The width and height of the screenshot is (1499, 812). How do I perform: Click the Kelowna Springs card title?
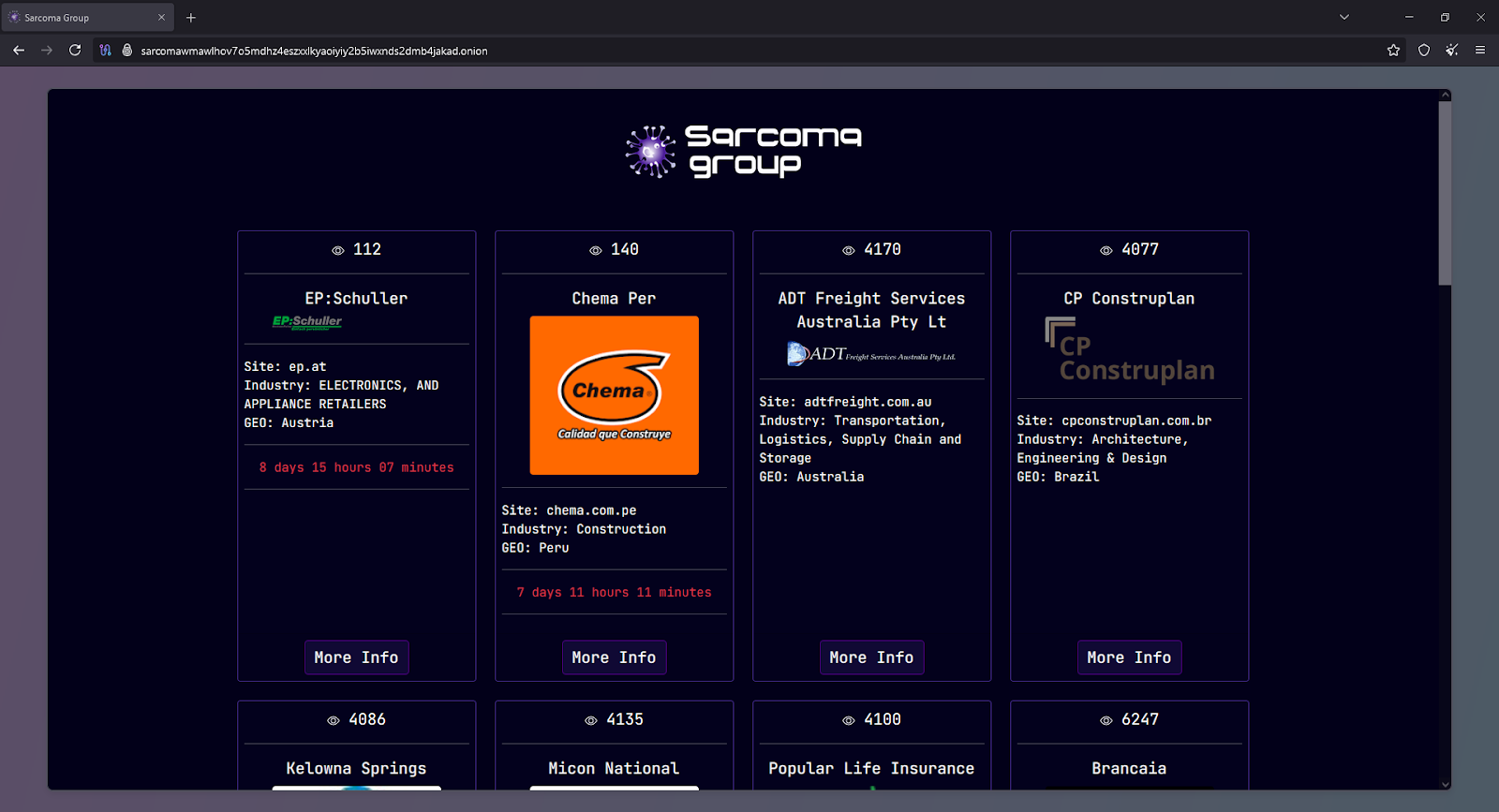click(x=356, y=768)
